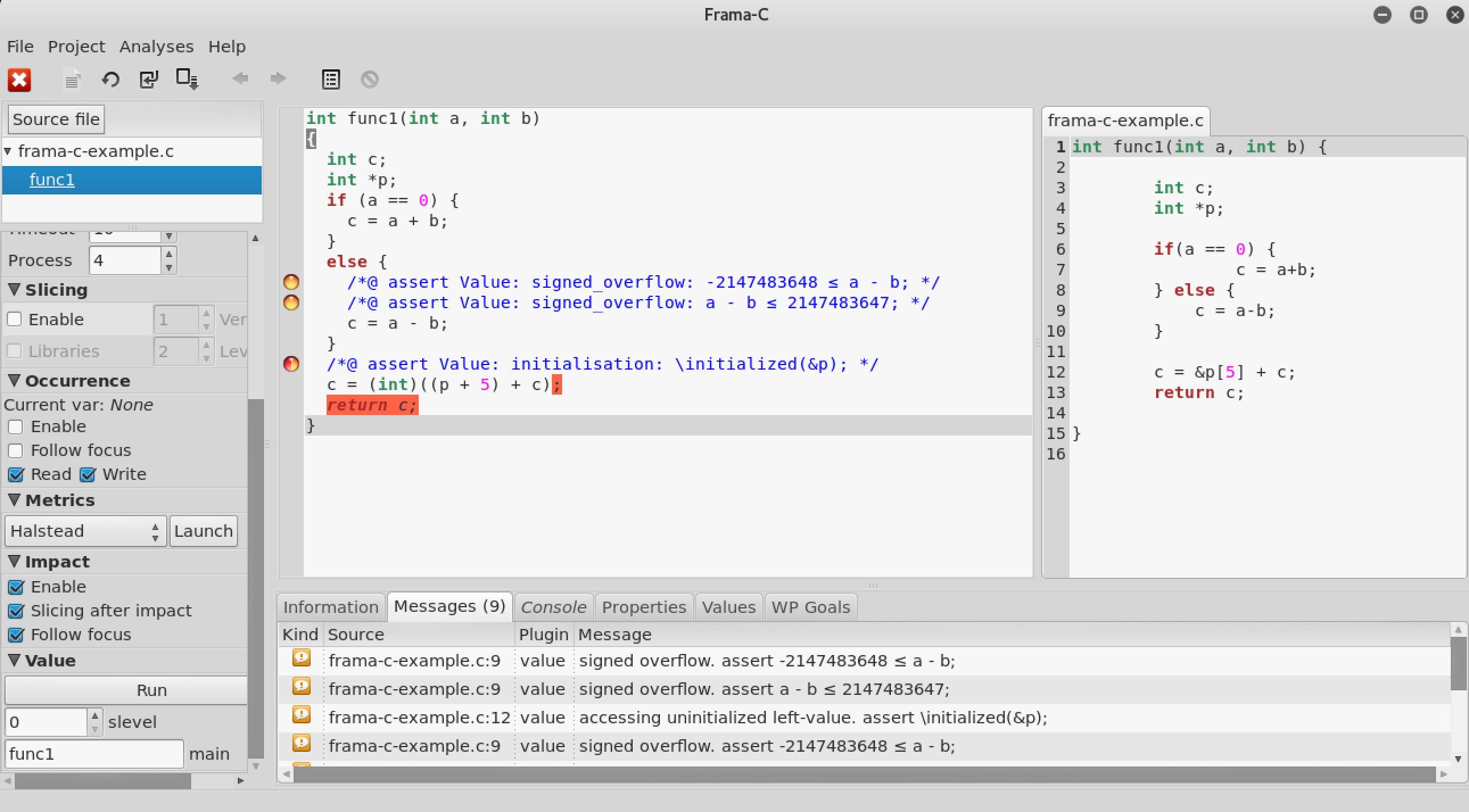Click warning icon in fourth message row

coord(302,744)
